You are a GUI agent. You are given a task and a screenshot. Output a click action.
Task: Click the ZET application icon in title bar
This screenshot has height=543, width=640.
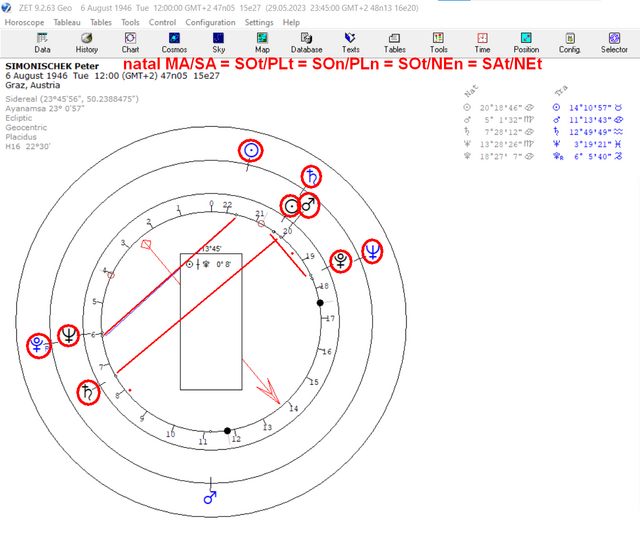coord(6,8)
